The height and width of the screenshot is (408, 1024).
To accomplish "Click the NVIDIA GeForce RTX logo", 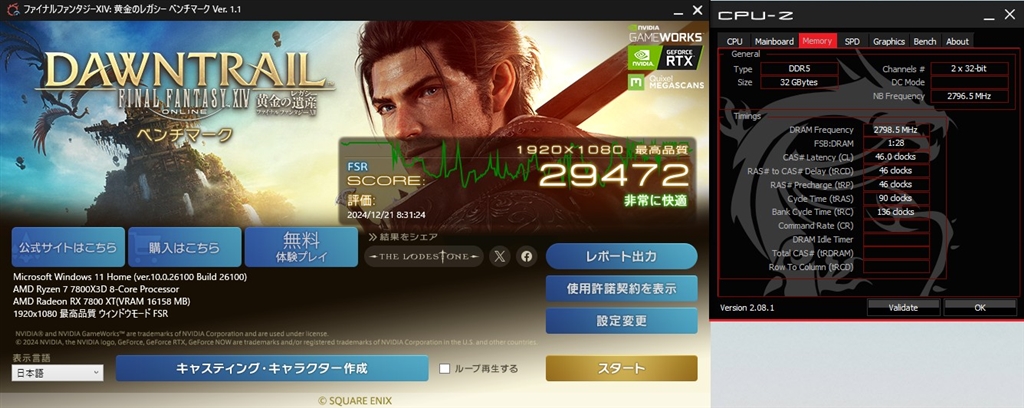I will (x=665, y=57).
